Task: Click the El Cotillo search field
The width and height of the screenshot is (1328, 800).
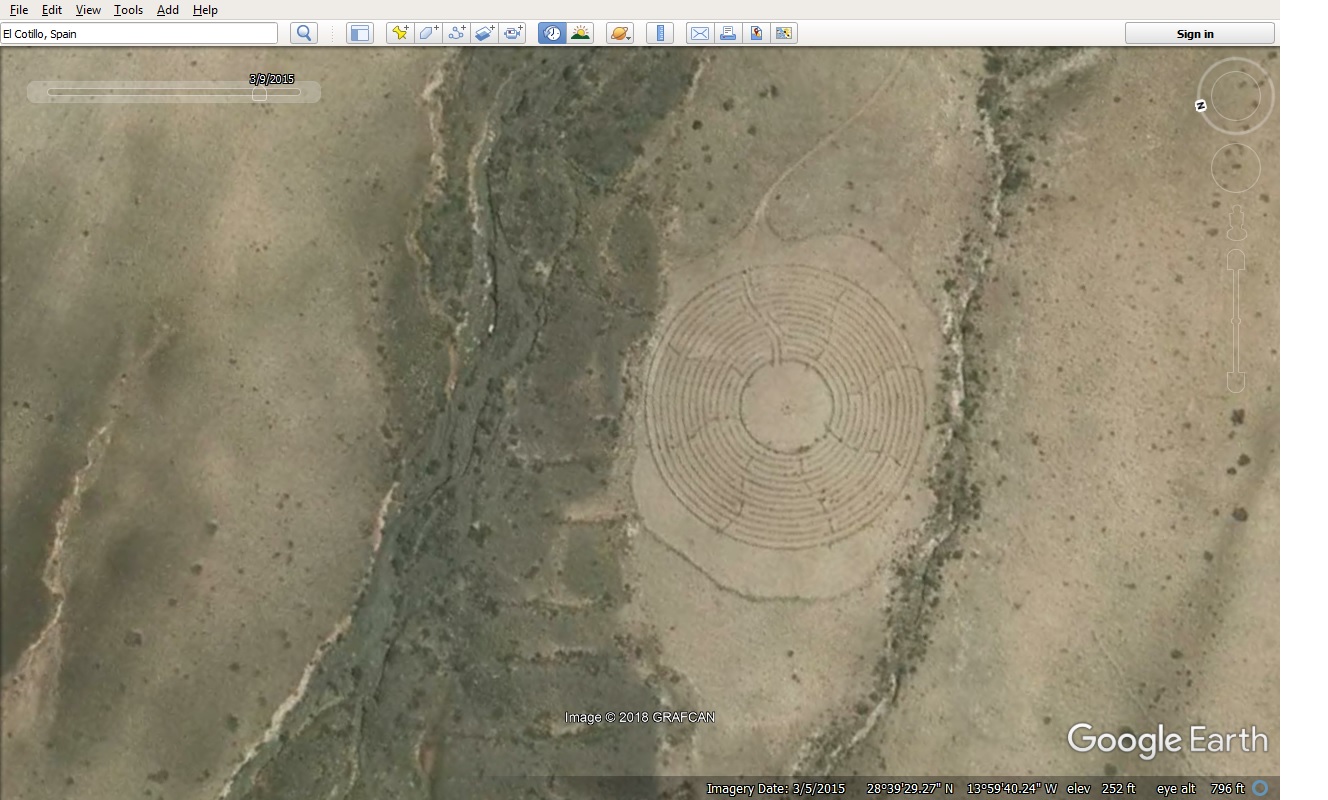Action: (139, 33)
